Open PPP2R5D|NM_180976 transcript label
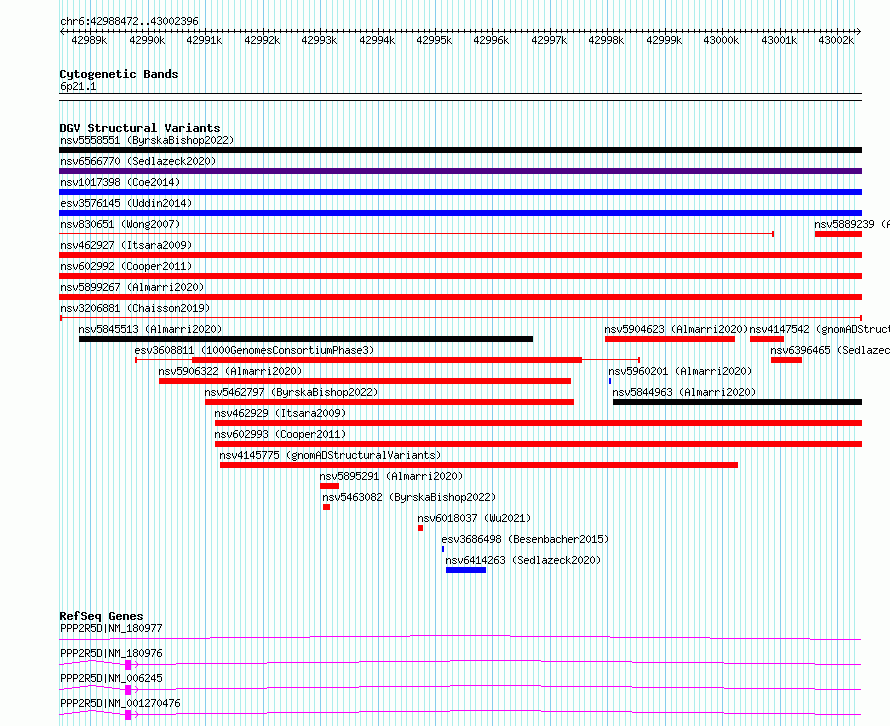890x726 pixels. [x=111, y=653]
